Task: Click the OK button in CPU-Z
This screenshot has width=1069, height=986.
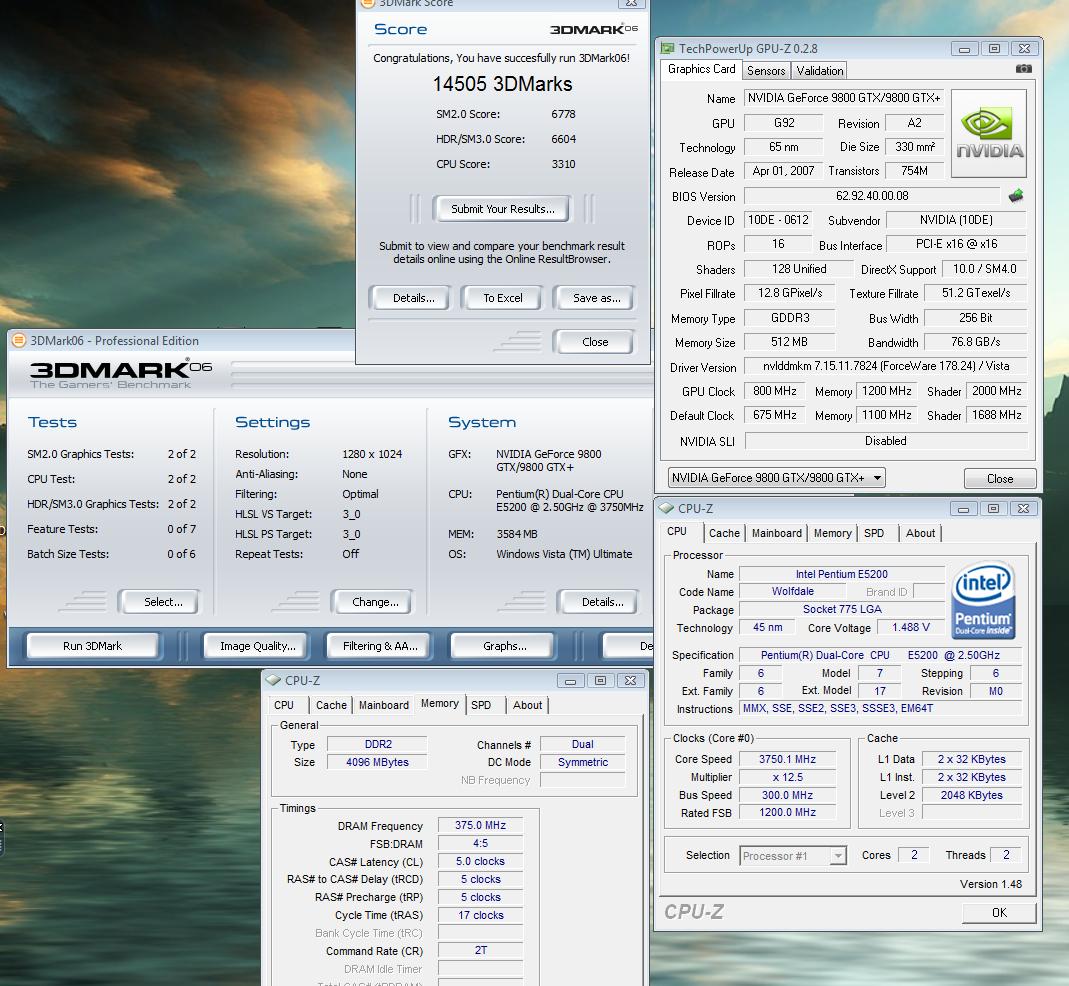Action: coord(999,912)
